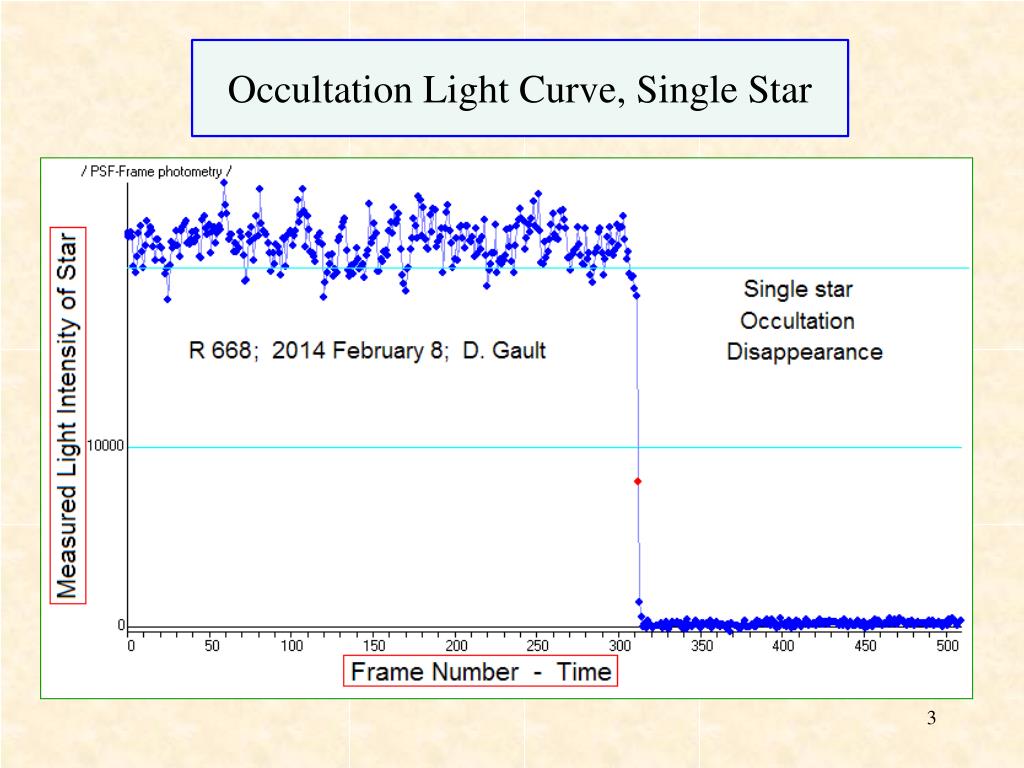Viewport: 1024px width, 768px height.
Task: Click the 'R 668; 2014 February 8; D. Gault' annotation
Action: pyautogui.click(x=367, y=351)
